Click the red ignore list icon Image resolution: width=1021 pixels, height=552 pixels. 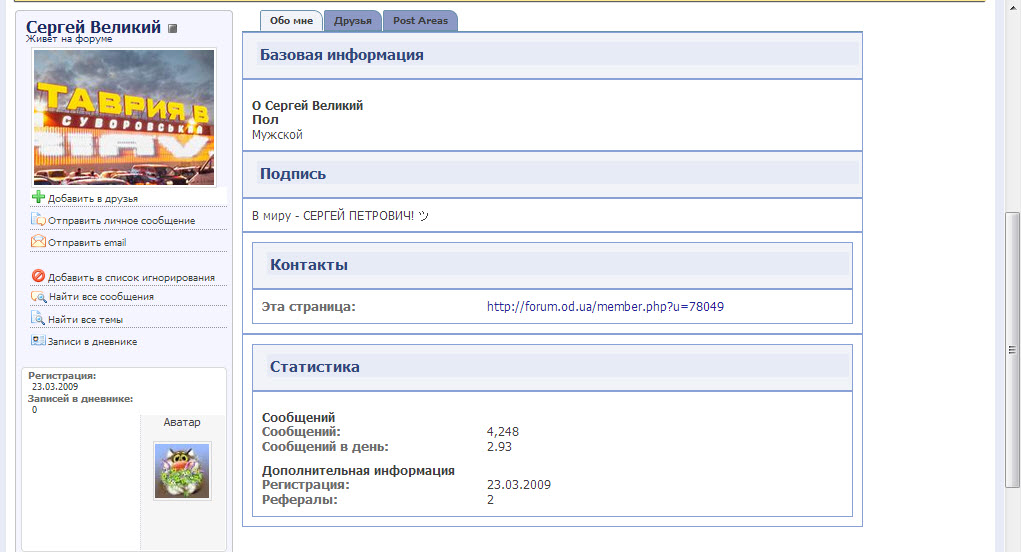click(39, 276)
